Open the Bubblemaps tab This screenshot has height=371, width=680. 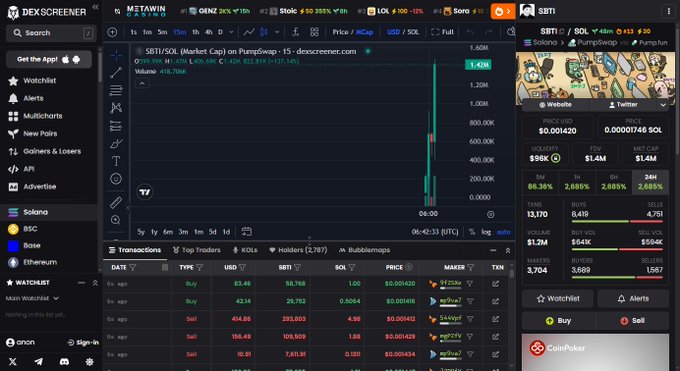[x=364, y=250]
